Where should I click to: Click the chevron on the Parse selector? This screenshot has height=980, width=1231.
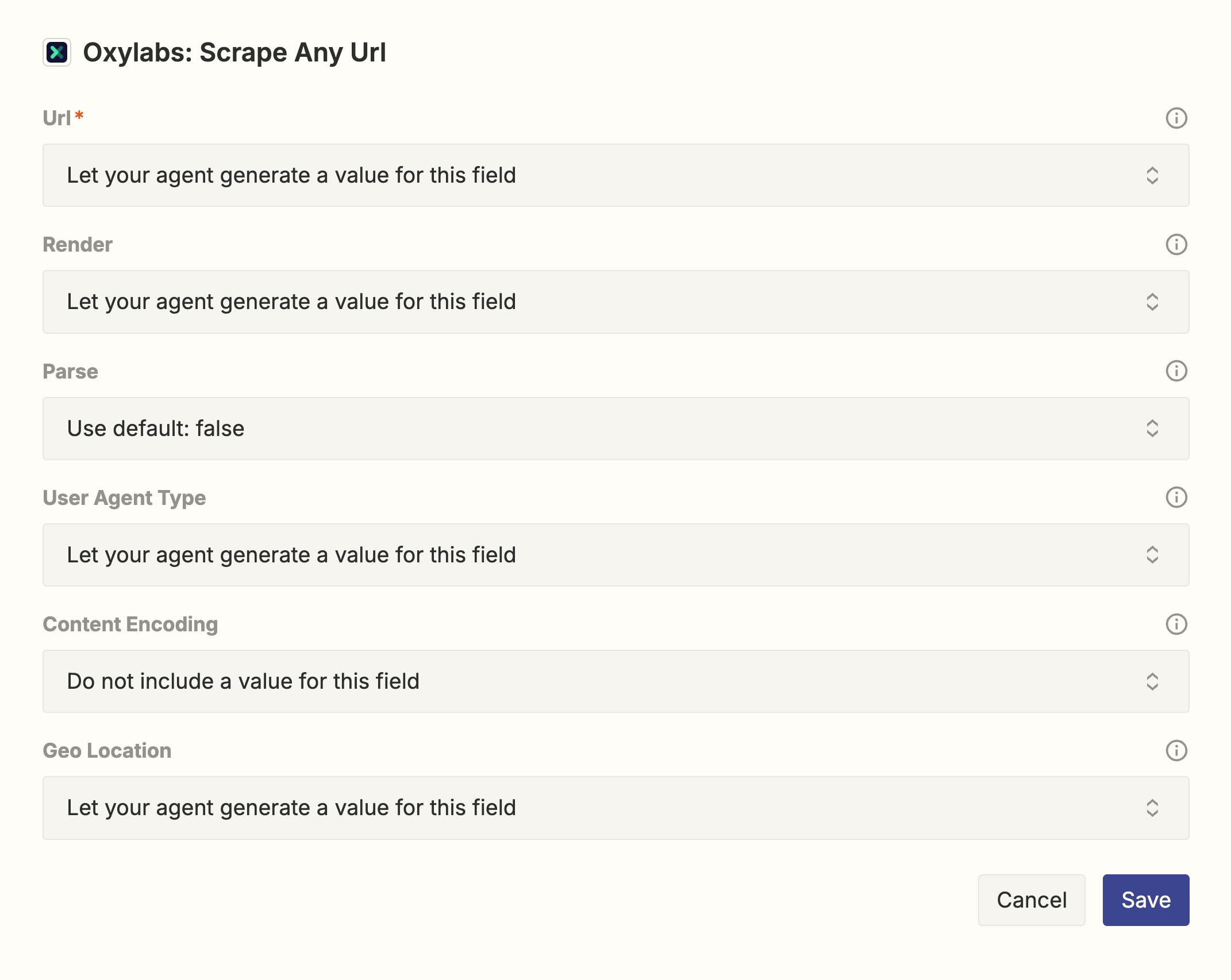(x=1153, y=428)
